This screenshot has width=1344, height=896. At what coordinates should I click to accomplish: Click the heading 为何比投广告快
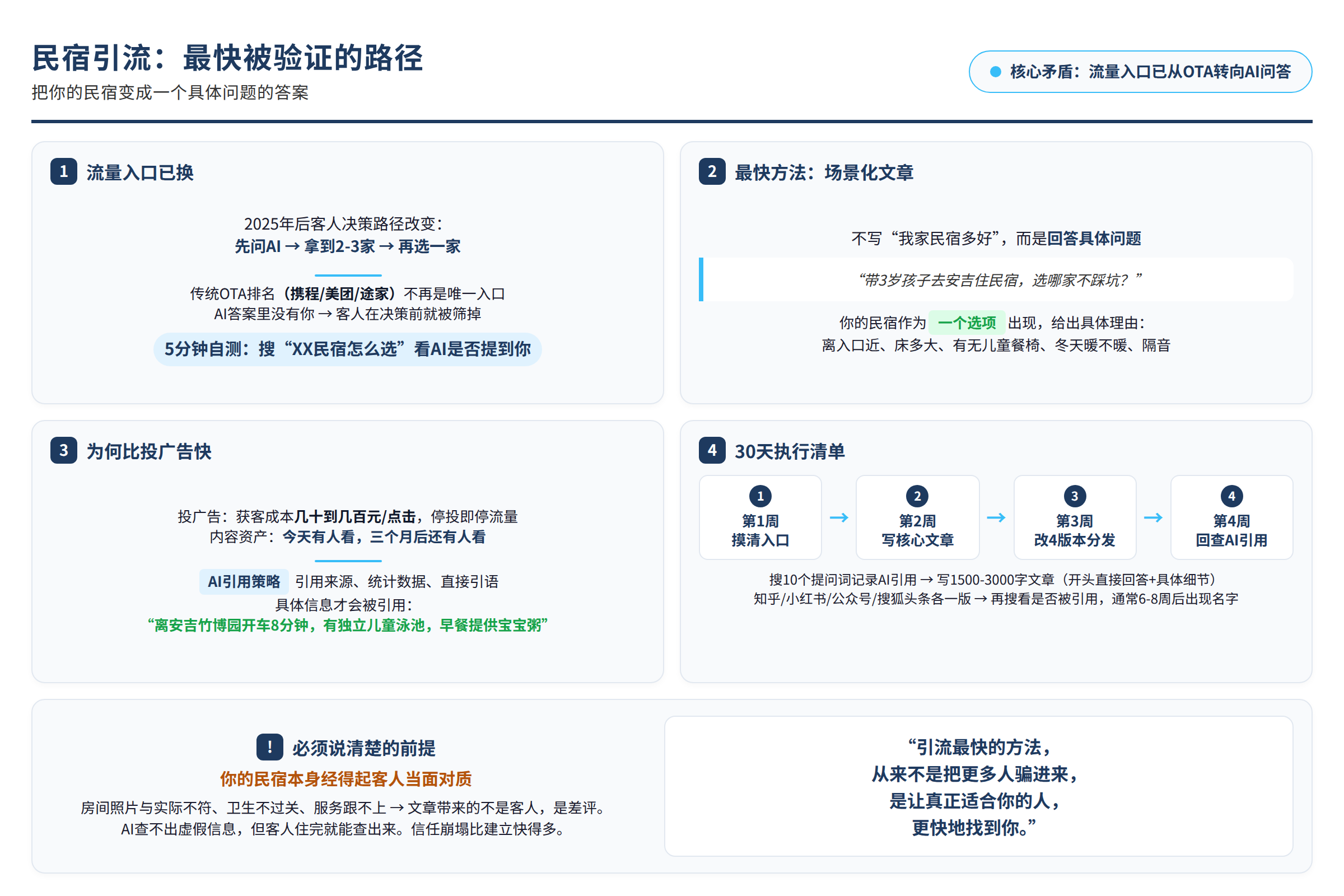(148, 451)
